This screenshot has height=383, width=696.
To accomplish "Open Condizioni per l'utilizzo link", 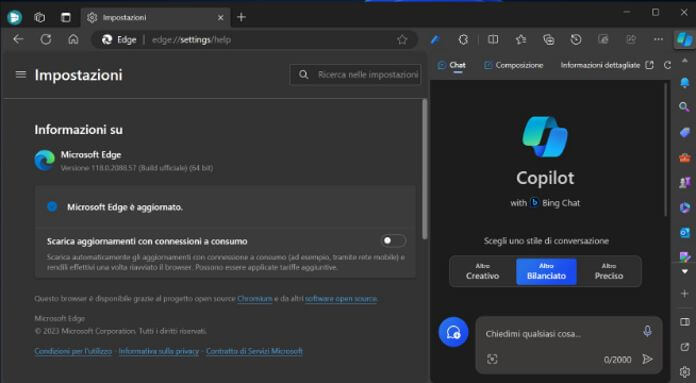I will (73, 351).
